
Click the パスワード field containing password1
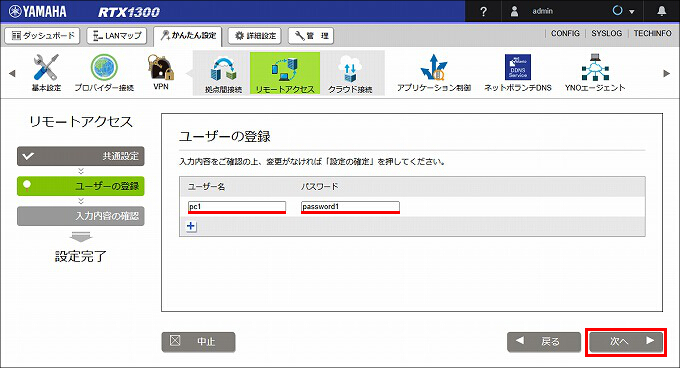click(350, 207)
